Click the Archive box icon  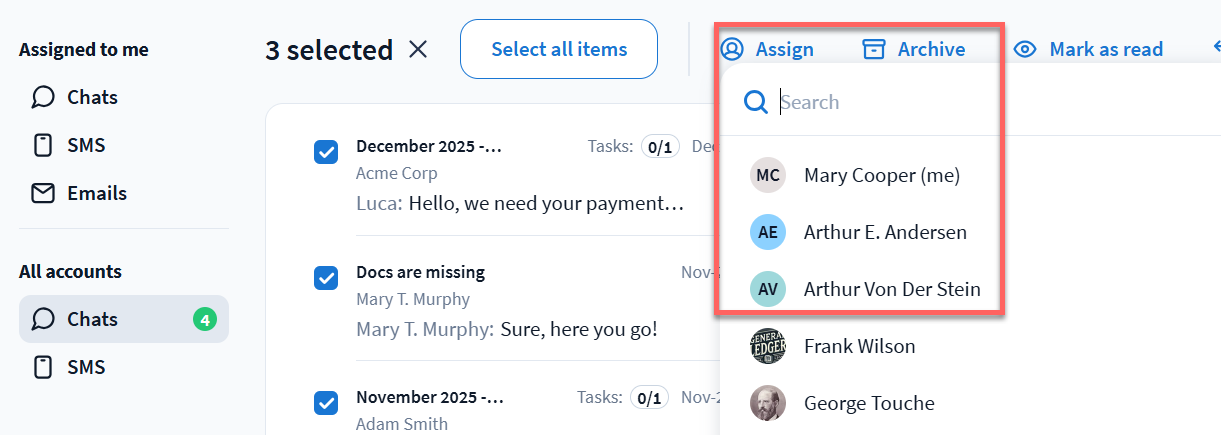874,49
